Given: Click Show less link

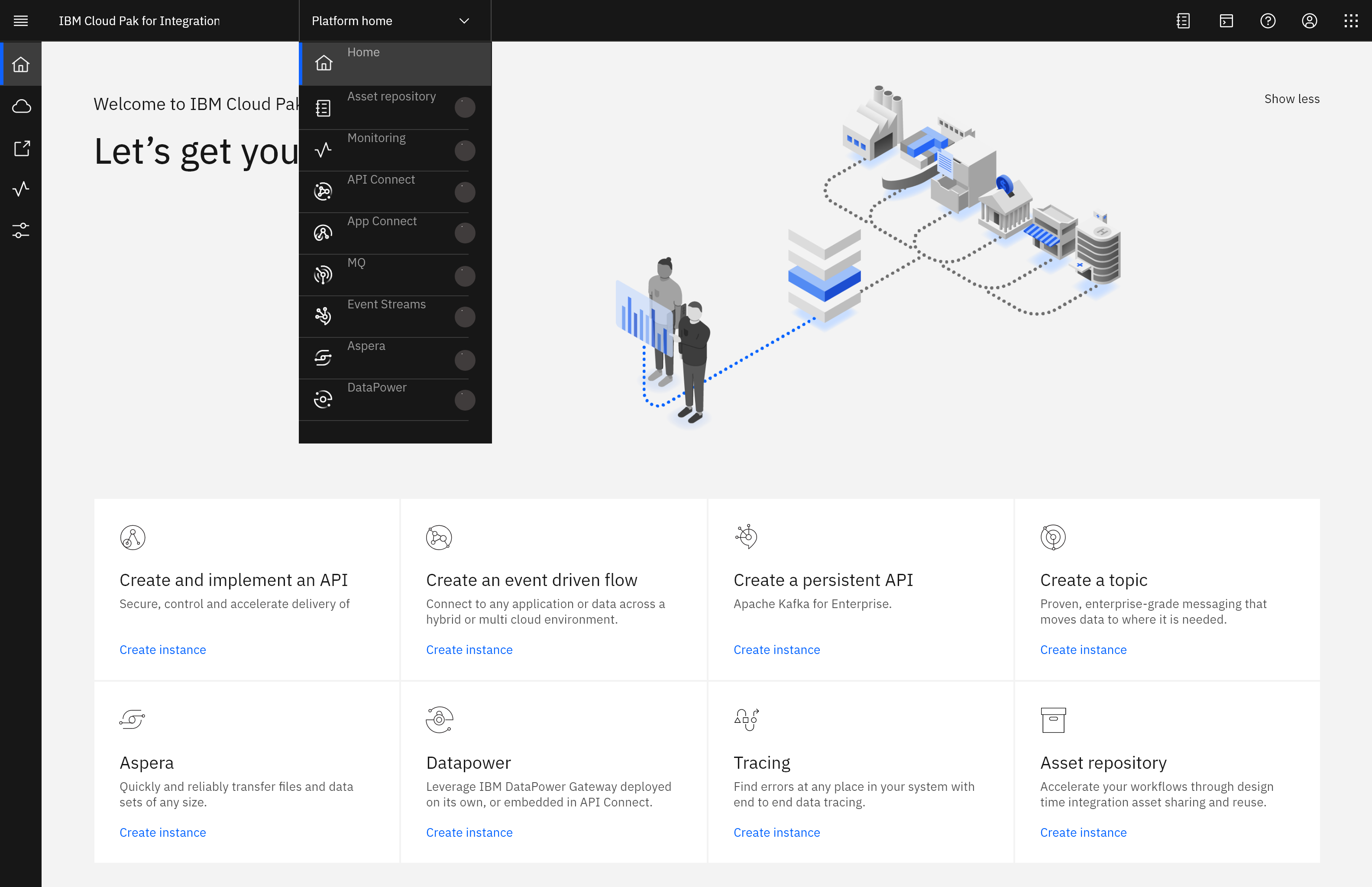Looking at the screenshot, I should [x=1291, y=98].
